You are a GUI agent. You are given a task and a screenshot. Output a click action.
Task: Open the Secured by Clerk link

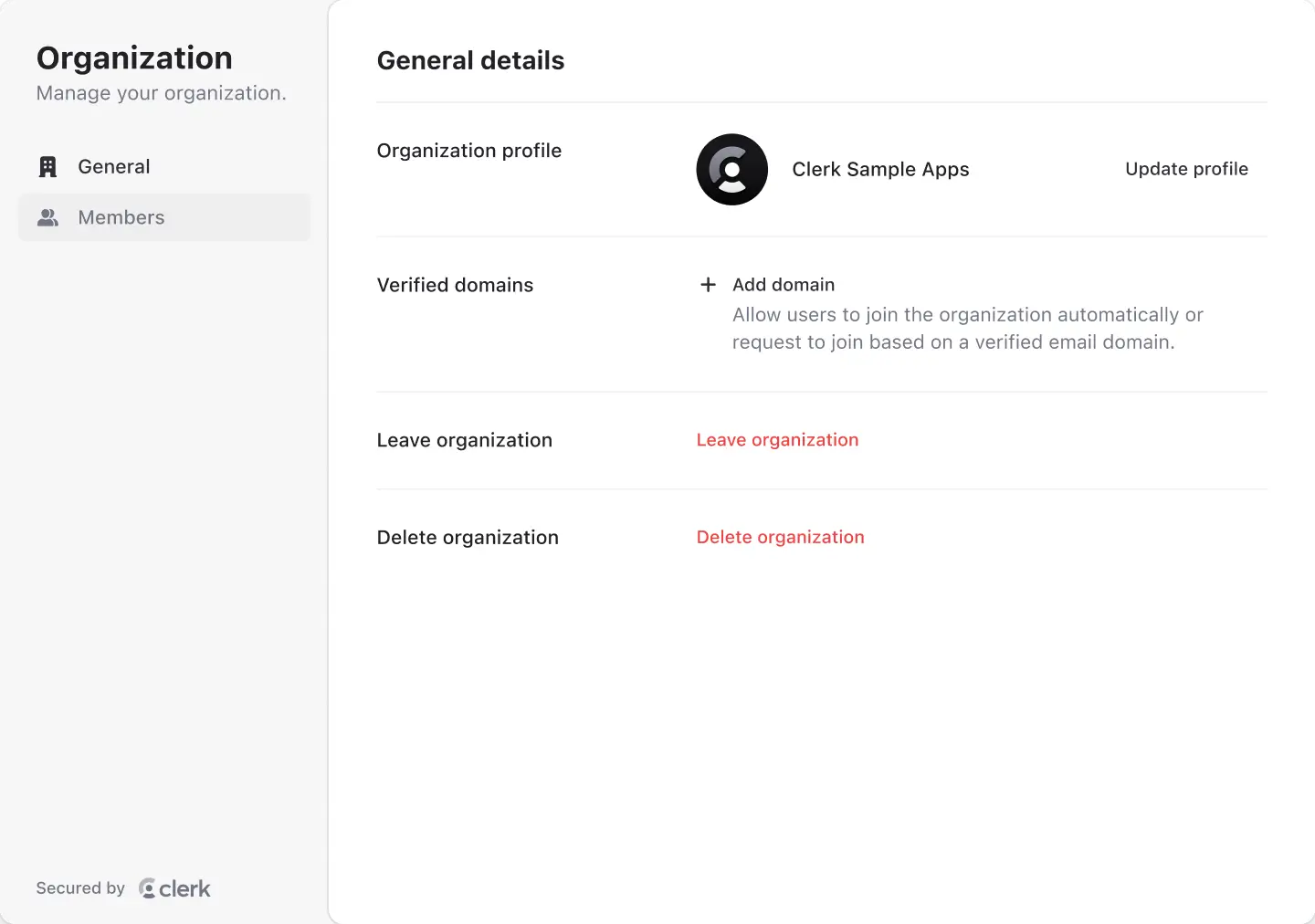(123, 887)
